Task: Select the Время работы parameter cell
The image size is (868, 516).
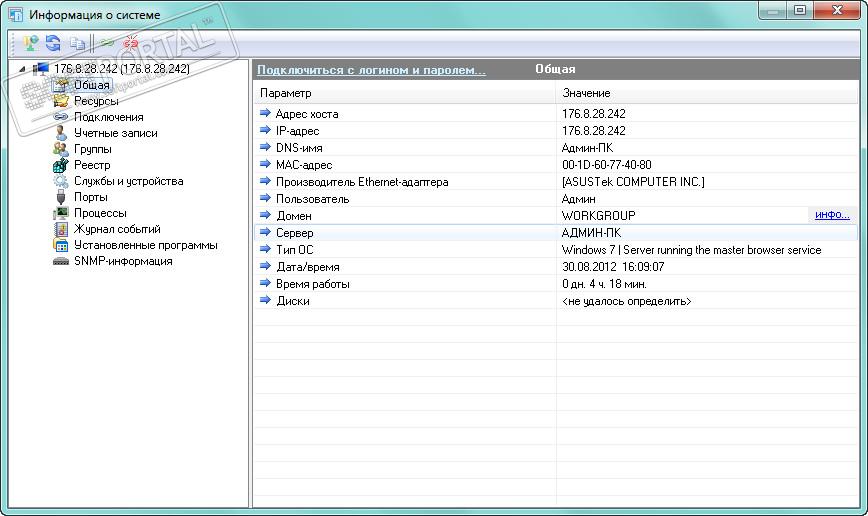Action: (405, 284)
